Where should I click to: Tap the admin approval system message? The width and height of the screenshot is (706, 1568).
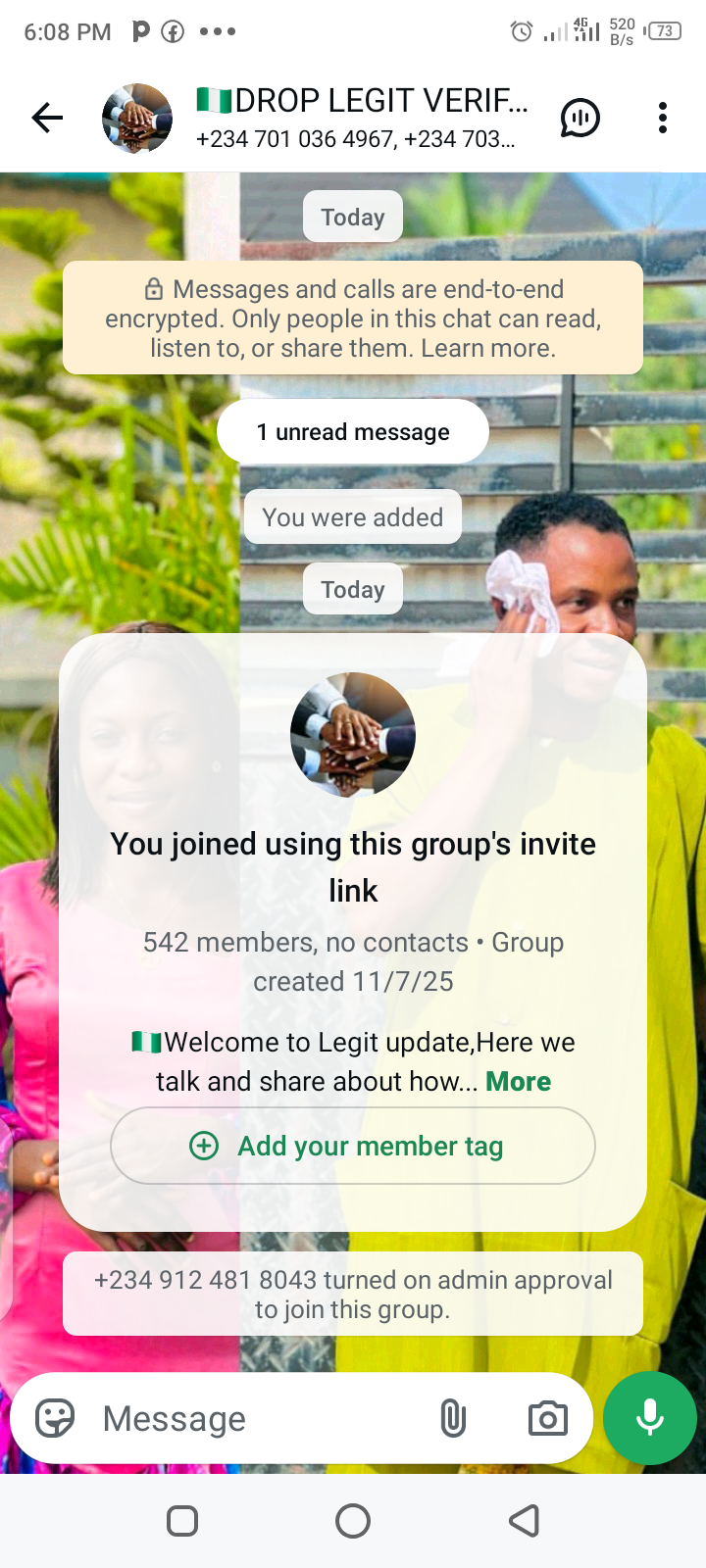click(353, 1294)
